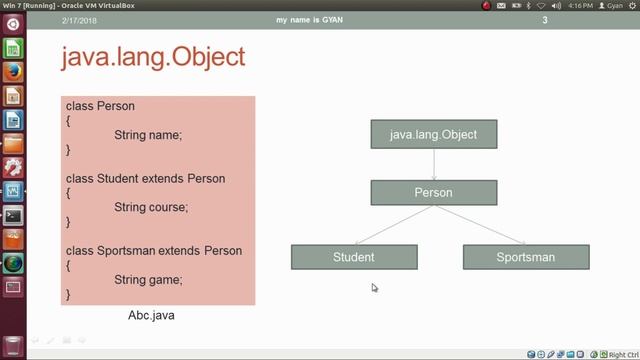The image size is (640, 360).
Task: Open the Gyan user account menu
Action: [x=611, y=6]
